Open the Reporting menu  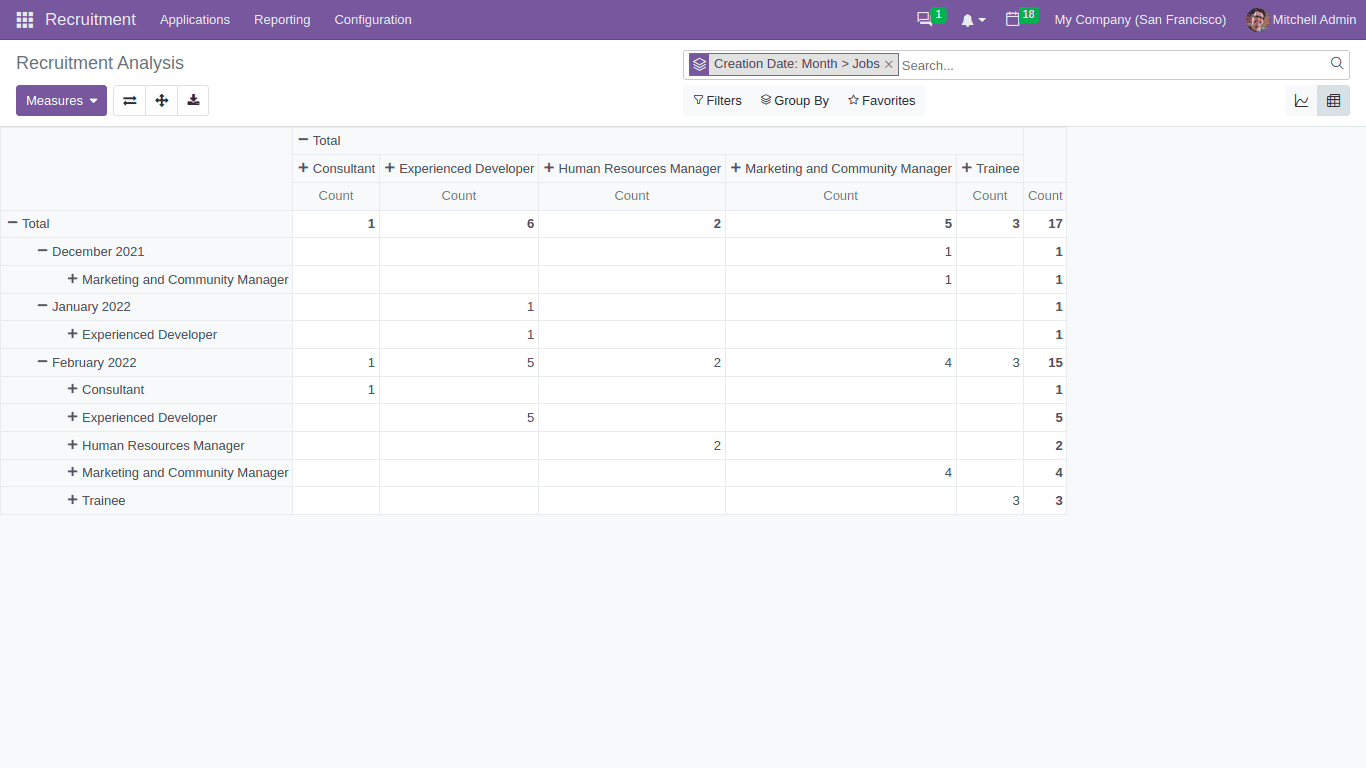point(281,19)
